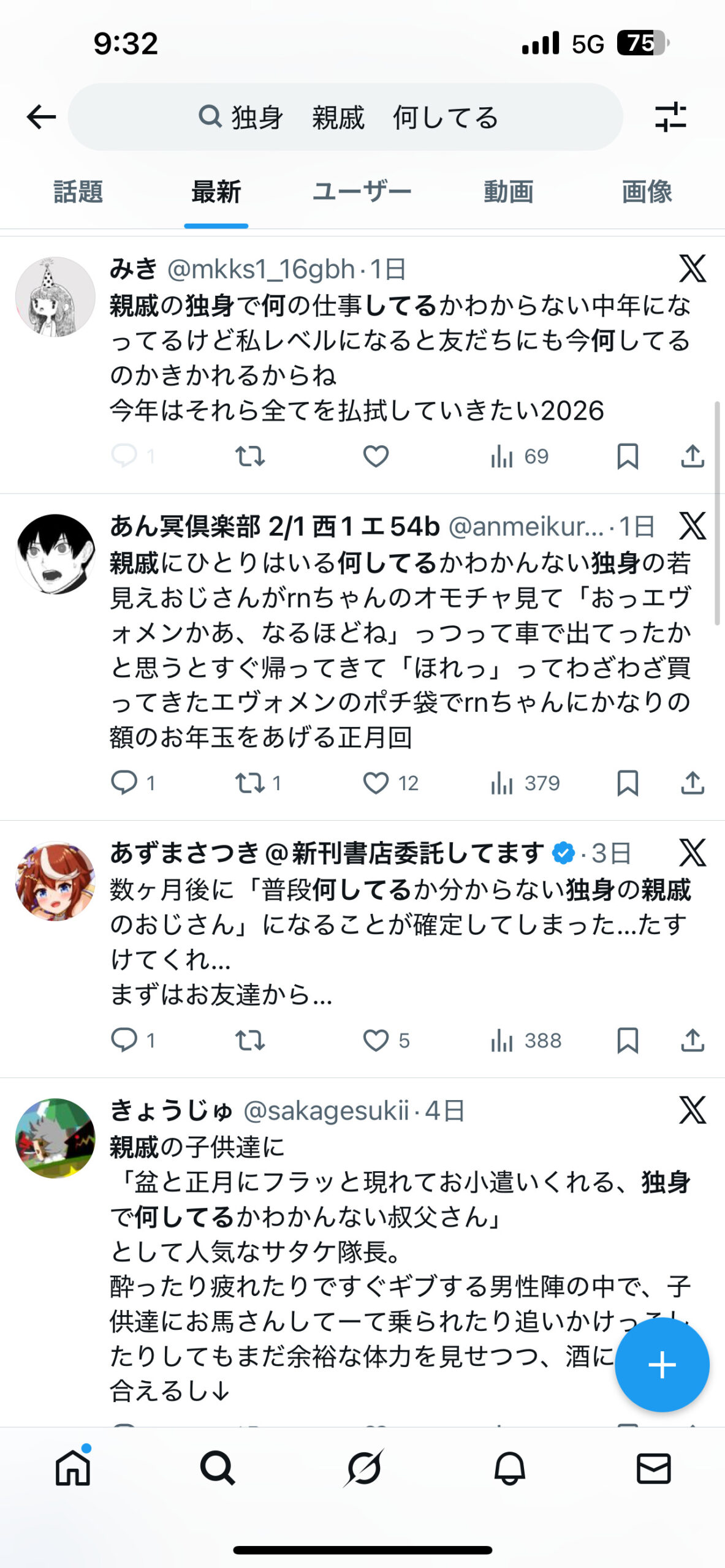The height and width of the screenshot is (1568, 725).
Task: Share the みき post
Action: (x=693, y=456)
